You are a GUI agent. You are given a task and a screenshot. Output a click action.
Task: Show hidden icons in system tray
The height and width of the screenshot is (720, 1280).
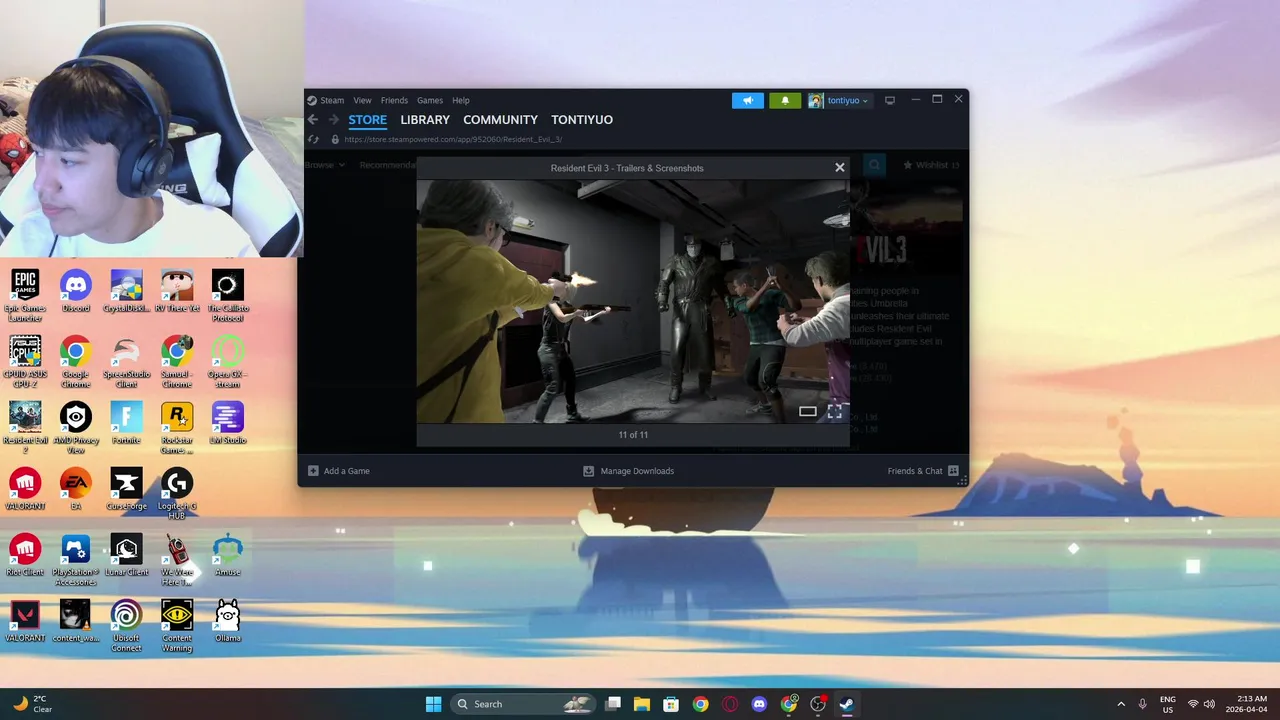(x=1120, y=704)
